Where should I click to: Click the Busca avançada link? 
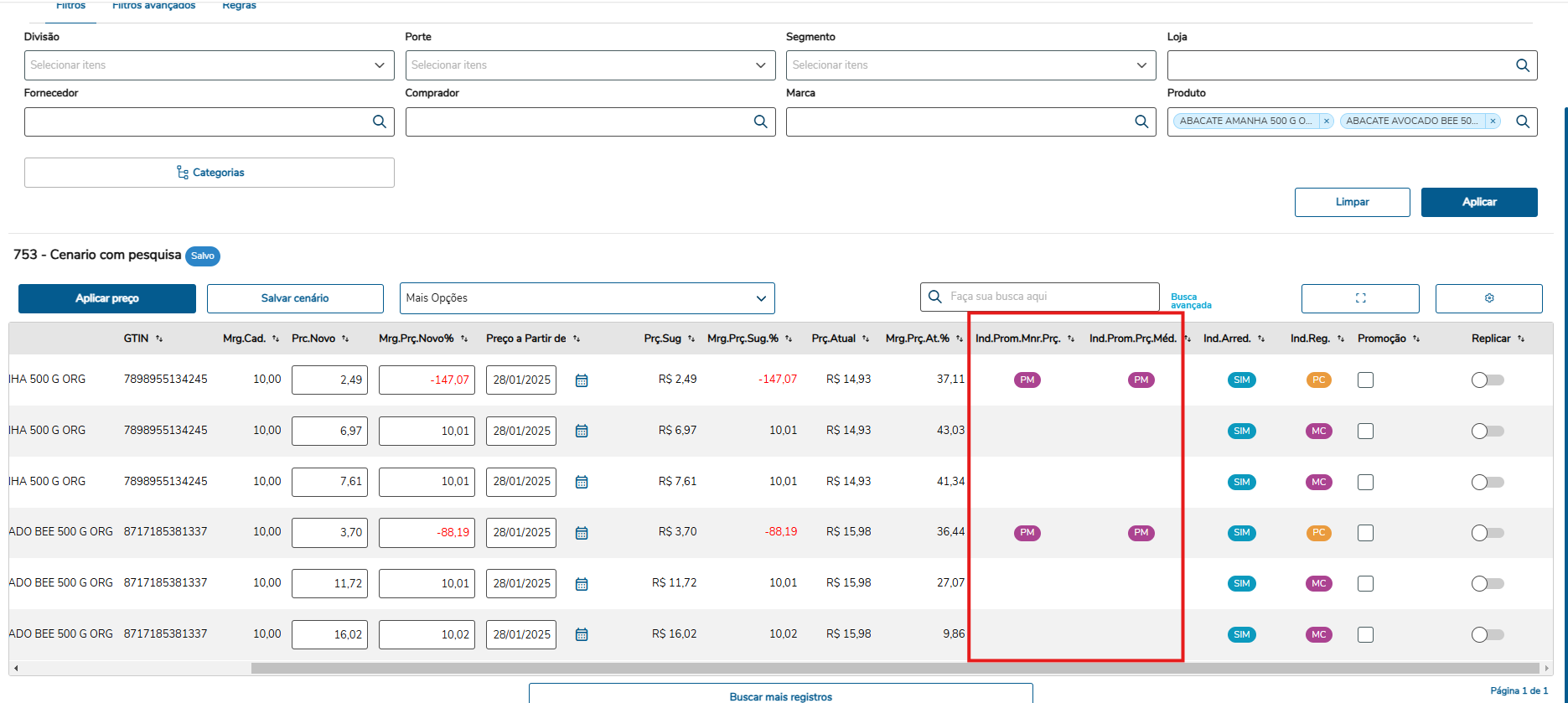point(1190,301)
